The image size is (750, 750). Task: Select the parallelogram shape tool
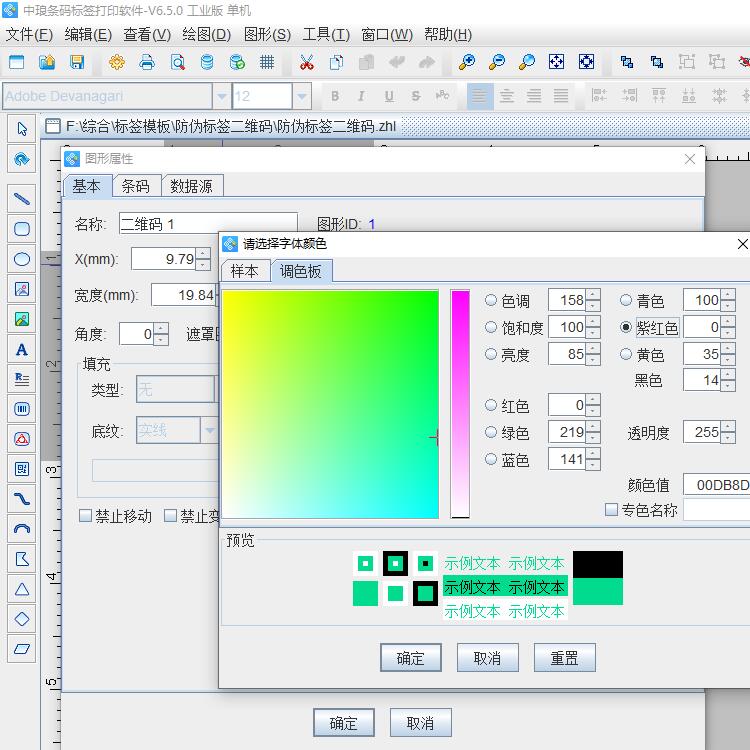(22, 649)
